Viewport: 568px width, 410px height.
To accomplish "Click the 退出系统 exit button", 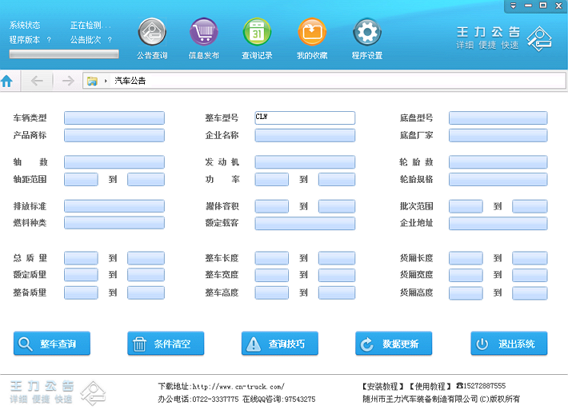I will [x=509, y=343].
